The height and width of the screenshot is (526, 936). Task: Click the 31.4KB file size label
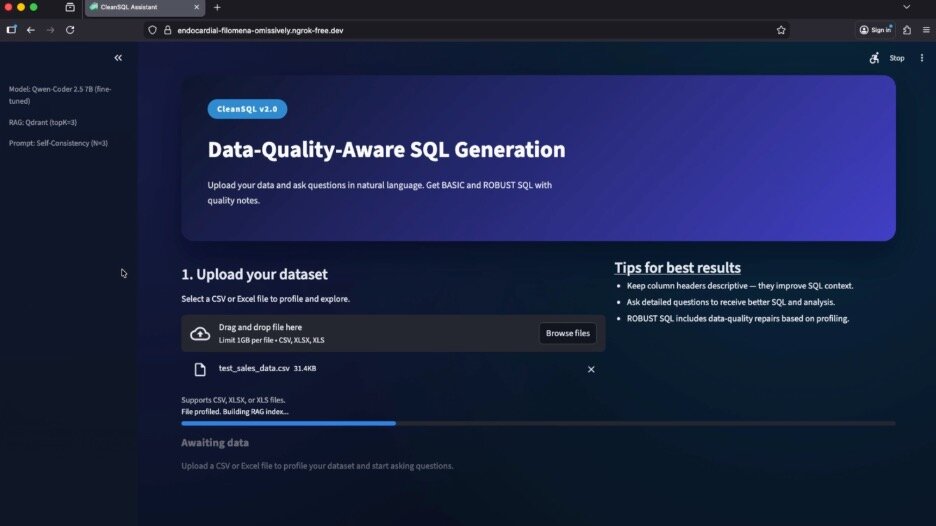coord(305,368)
